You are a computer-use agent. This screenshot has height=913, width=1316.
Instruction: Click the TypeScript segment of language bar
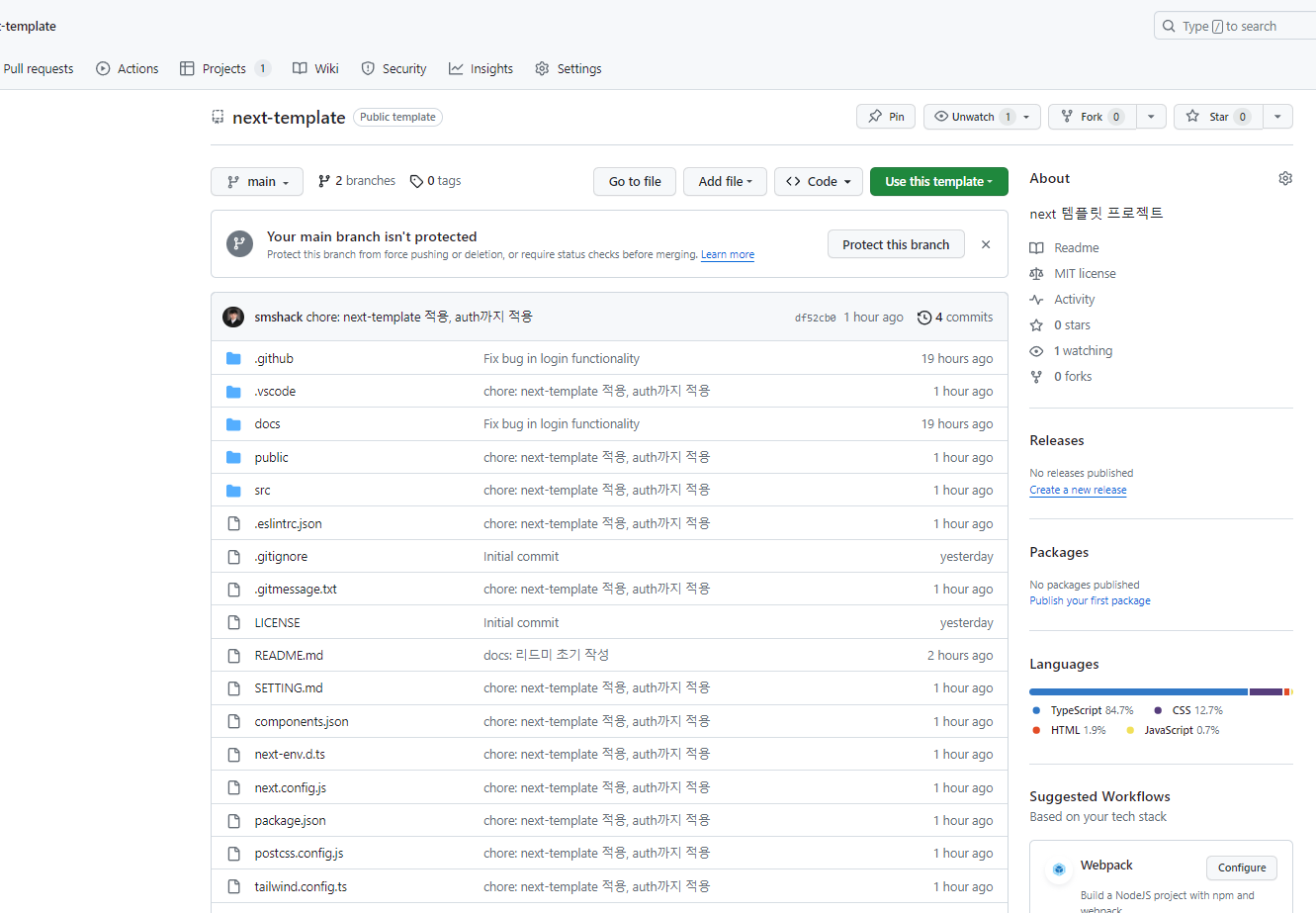(x=1138, y=691)
